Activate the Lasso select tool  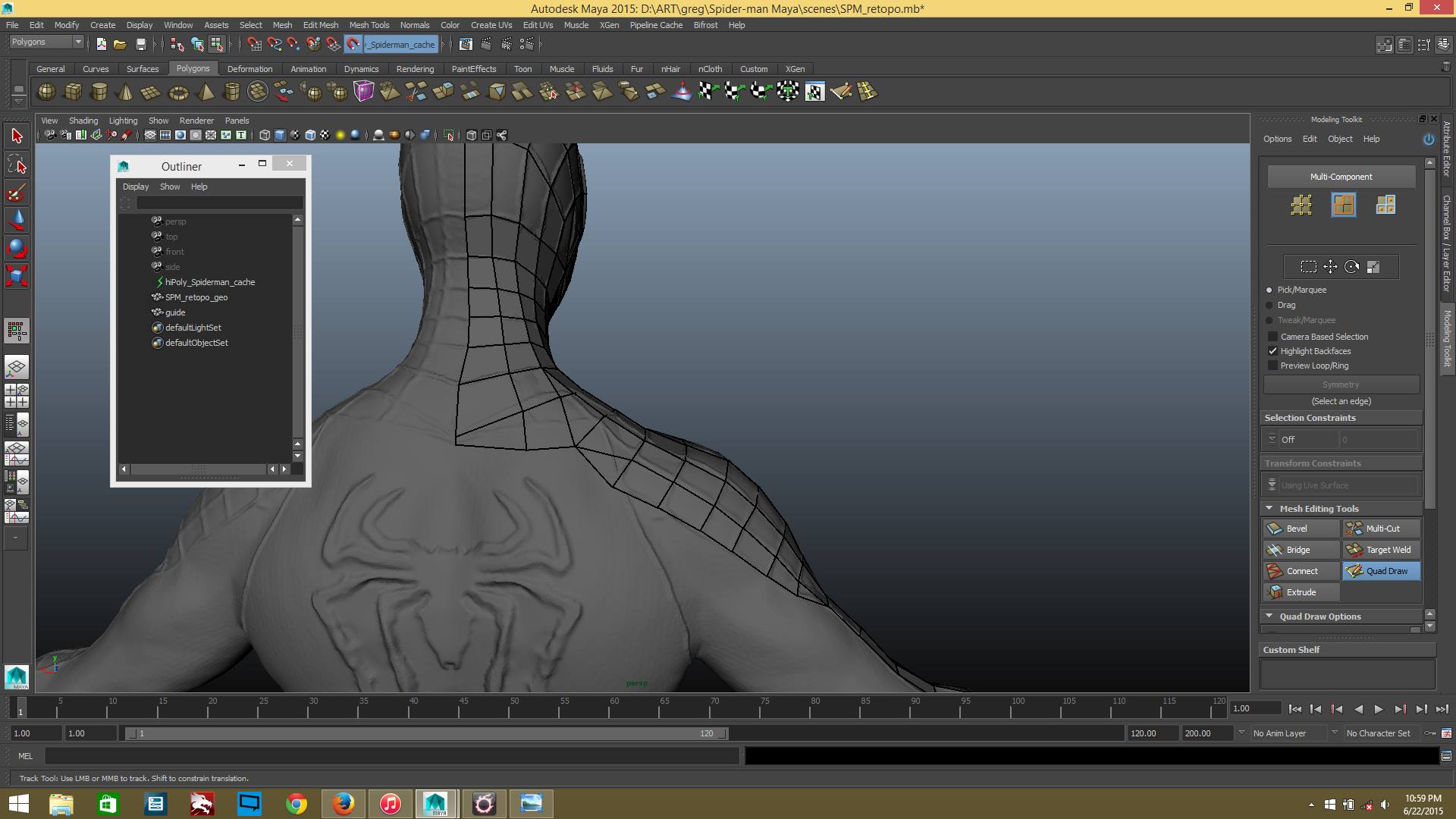point(17,165)
